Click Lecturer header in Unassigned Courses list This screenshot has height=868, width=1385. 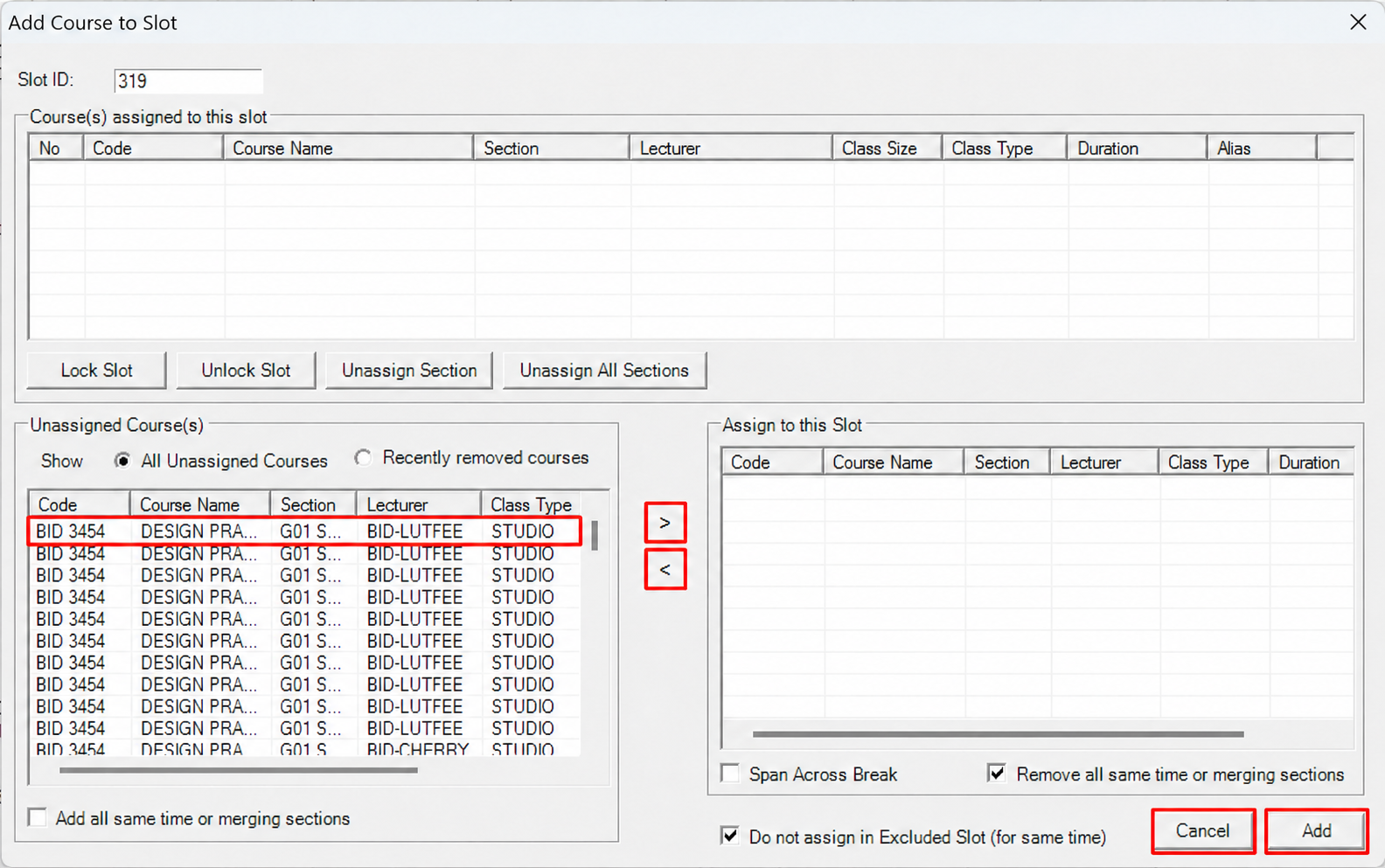pos(419,504)
